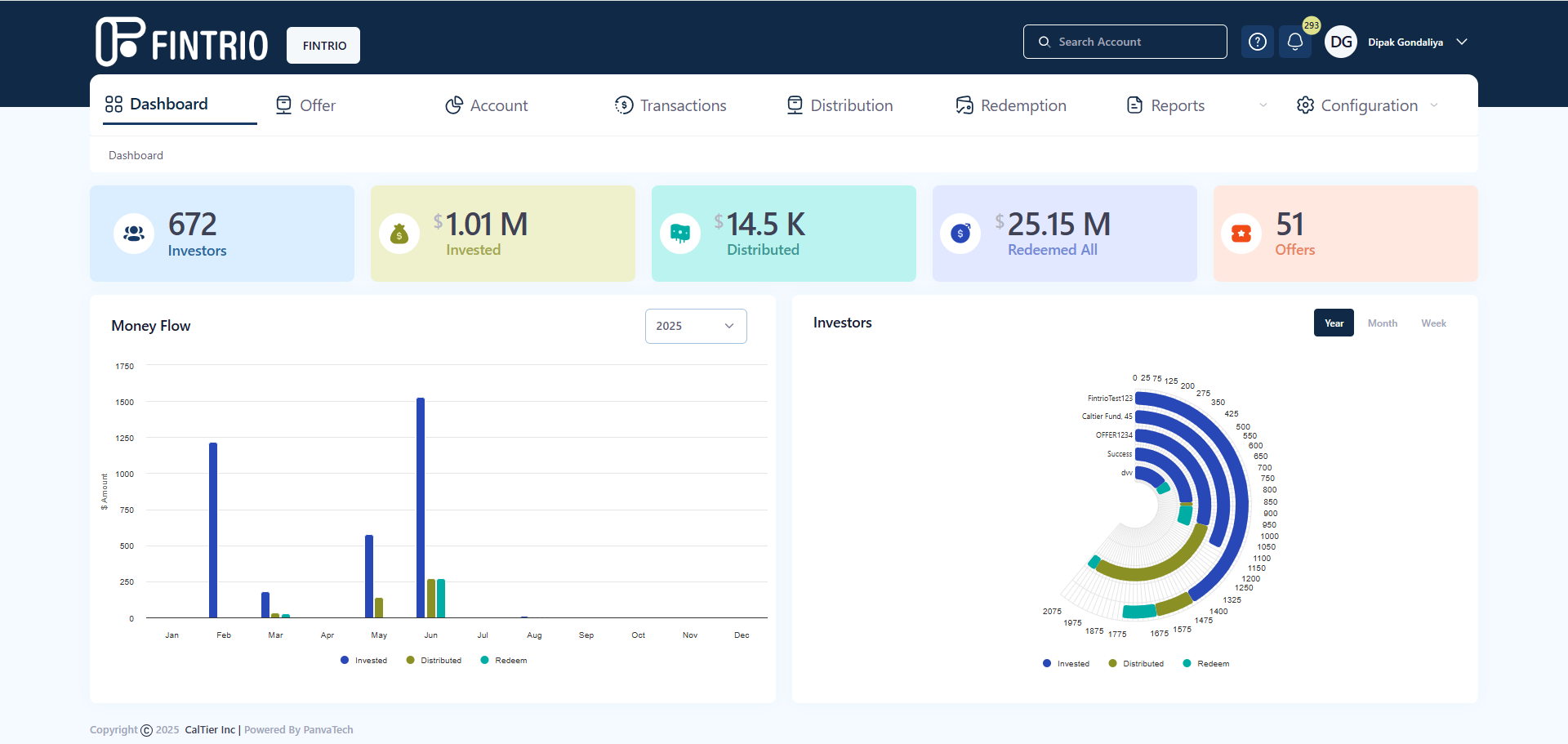This screenshot has width=1568, height=744.
Task: Click the DG user avatar
Action: (1341, 42)
